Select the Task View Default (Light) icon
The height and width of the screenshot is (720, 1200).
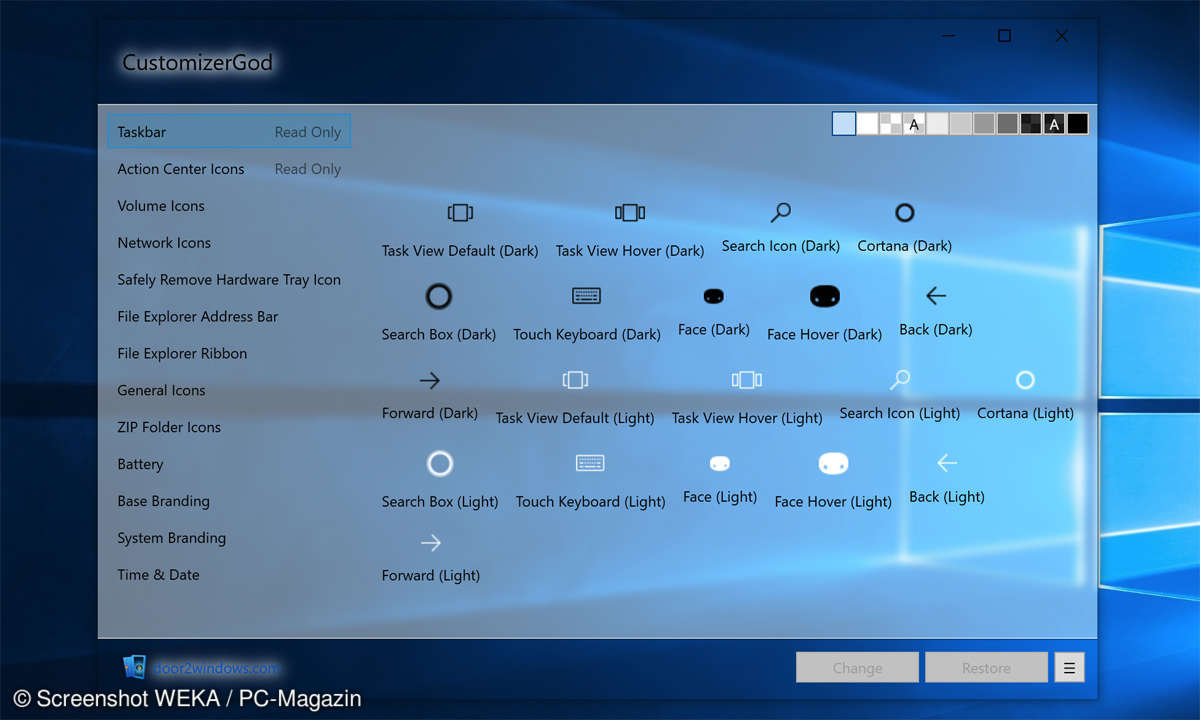(575, 380)
